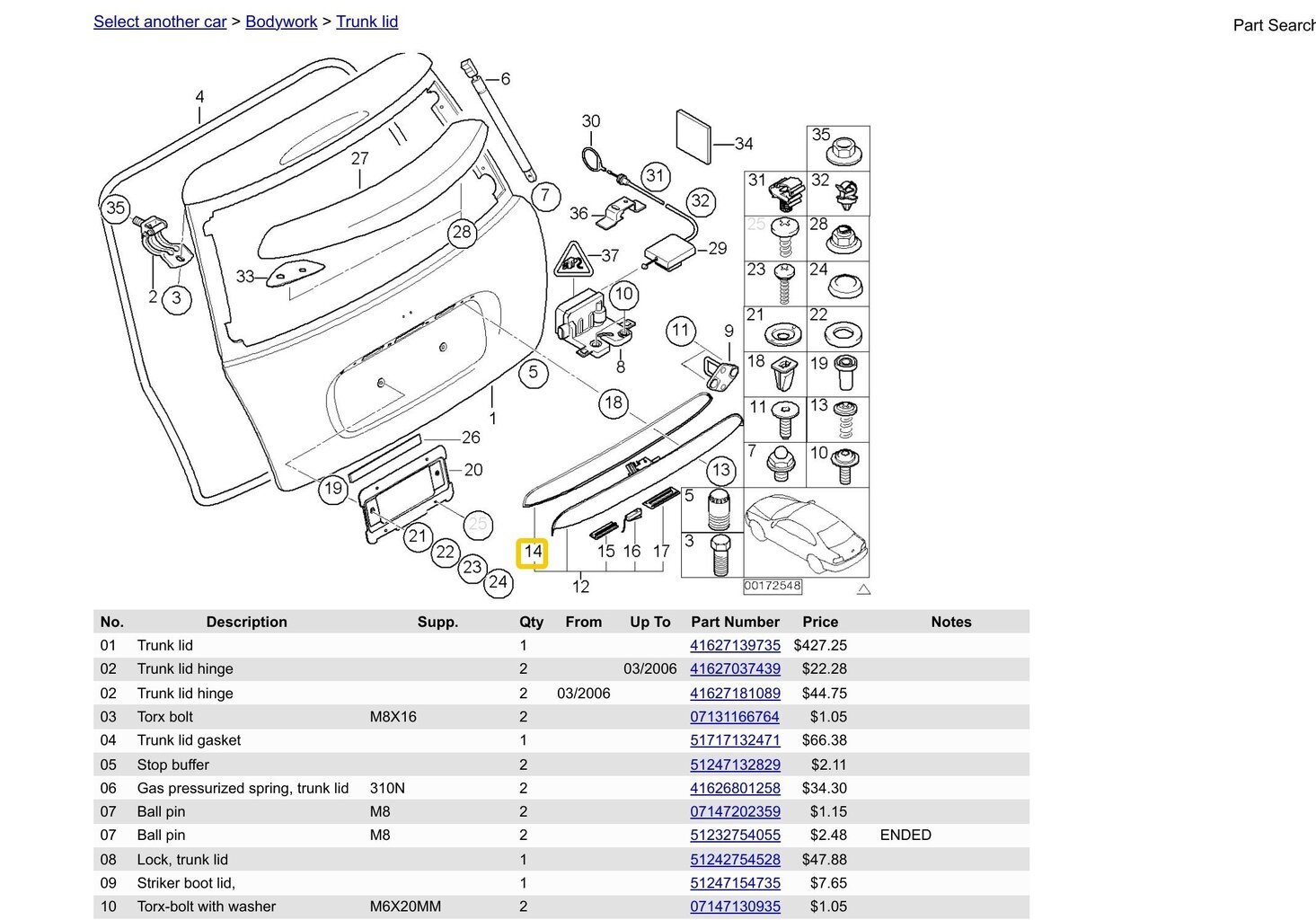
Task: Click the $427.25 price cell
Action: (820, 645)
